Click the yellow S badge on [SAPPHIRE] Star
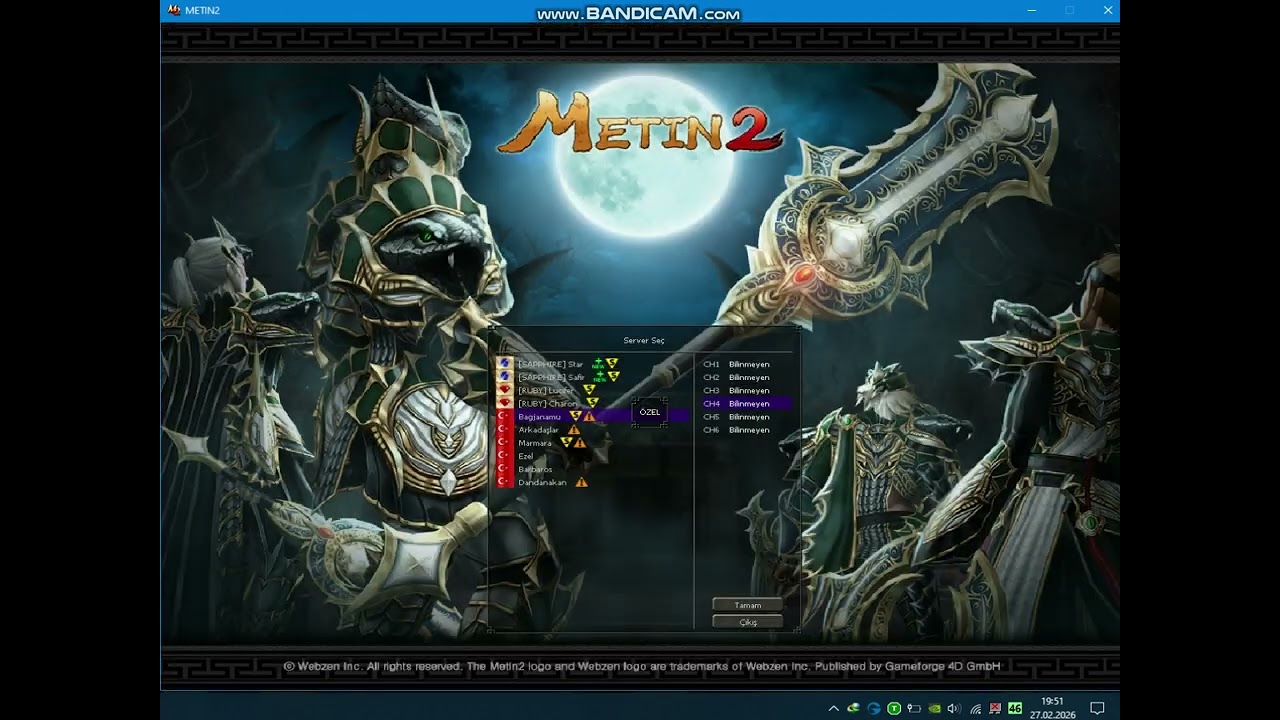Viewport: 1280px width, 720px height. tap(612, 364)
